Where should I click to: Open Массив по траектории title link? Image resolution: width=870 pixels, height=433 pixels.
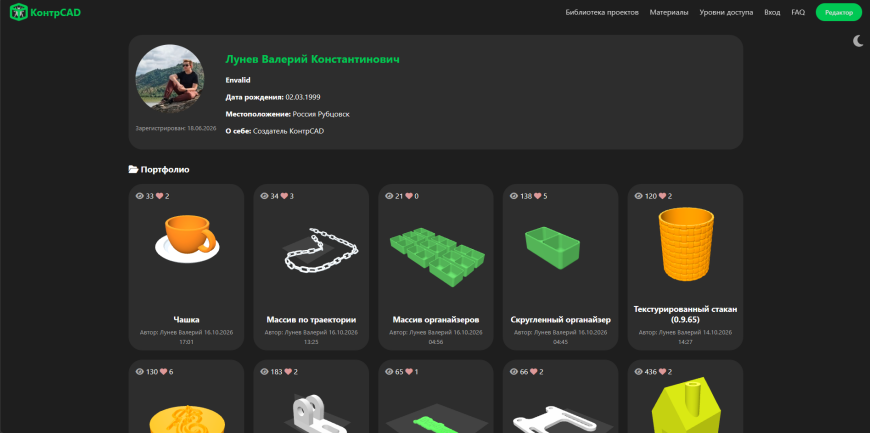(311, 320)
